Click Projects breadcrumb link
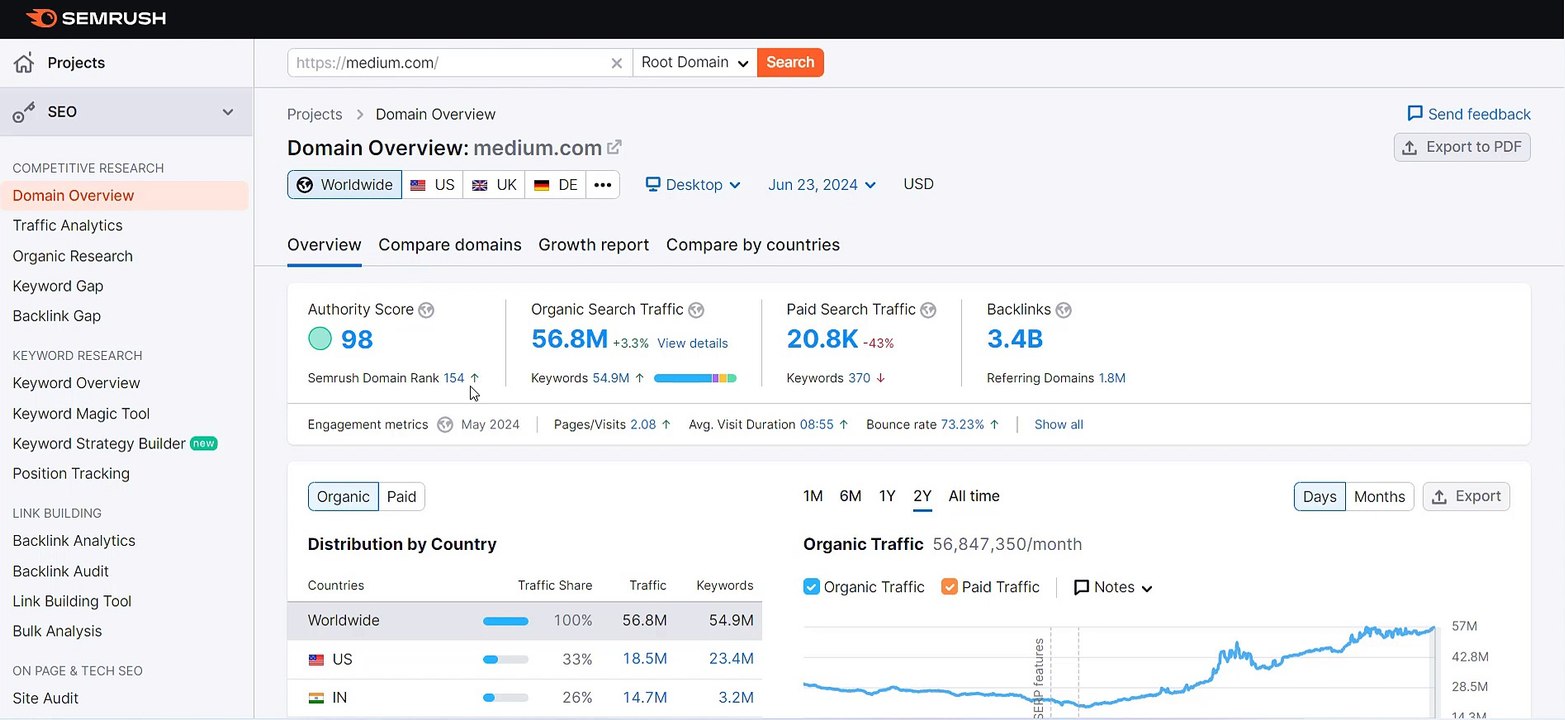This screenshot has width=1565, height=720. [314, 114]
